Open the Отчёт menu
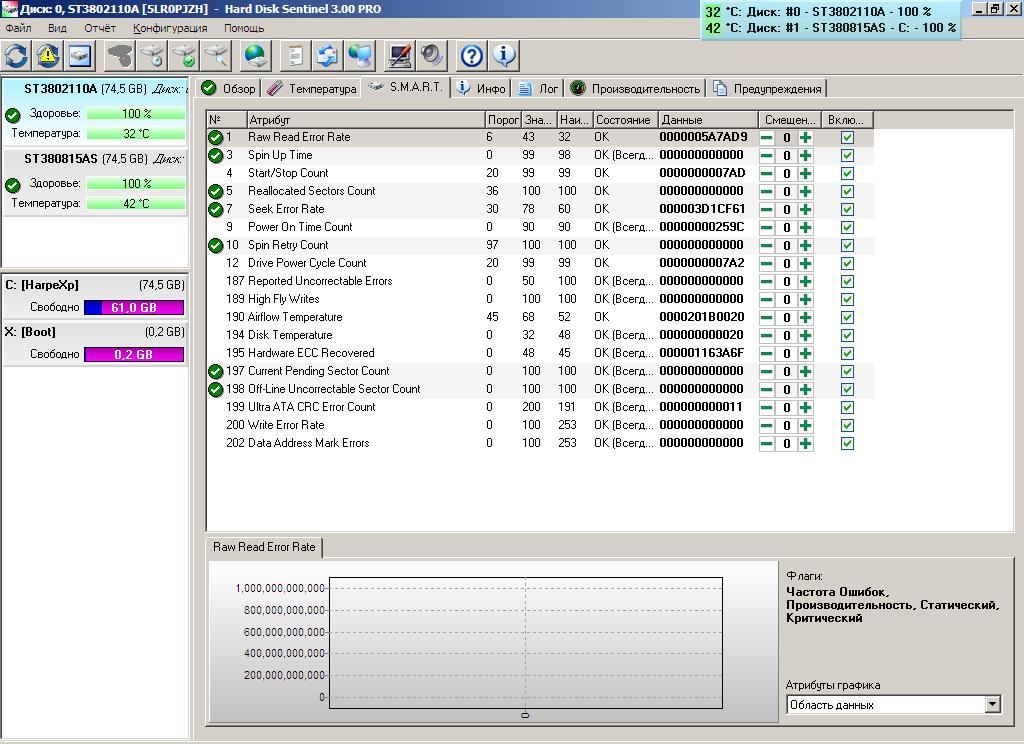 tap(99, 28)
